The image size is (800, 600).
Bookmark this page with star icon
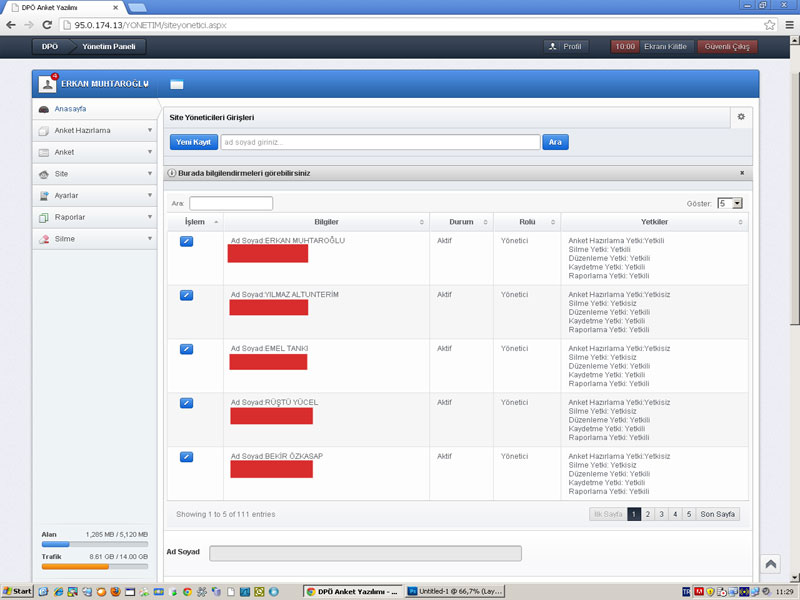coord(769,25)
